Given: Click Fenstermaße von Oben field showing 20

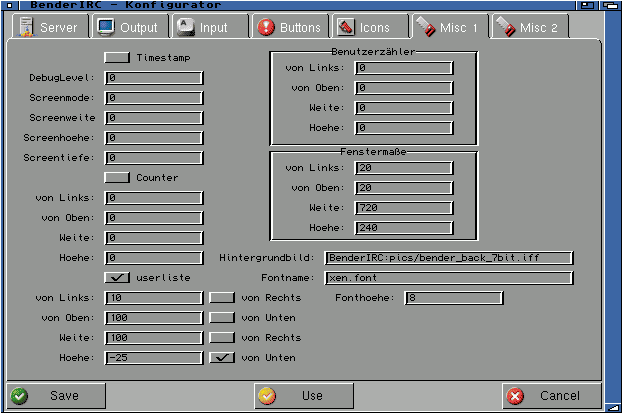Looking at the screenshot, I should [x=404, y=188].
